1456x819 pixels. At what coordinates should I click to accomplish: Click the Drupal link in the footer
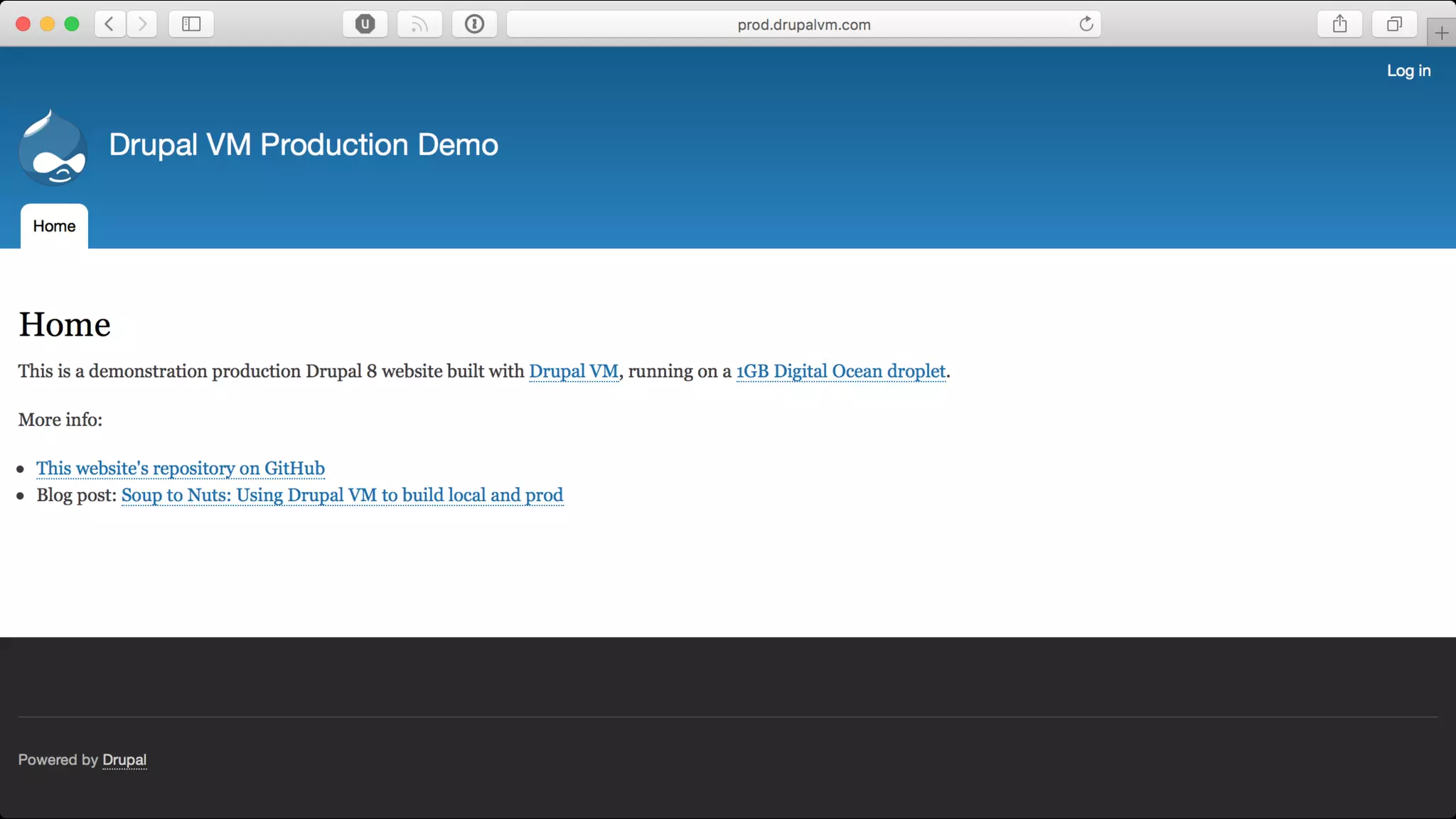[x=124, y=760]
